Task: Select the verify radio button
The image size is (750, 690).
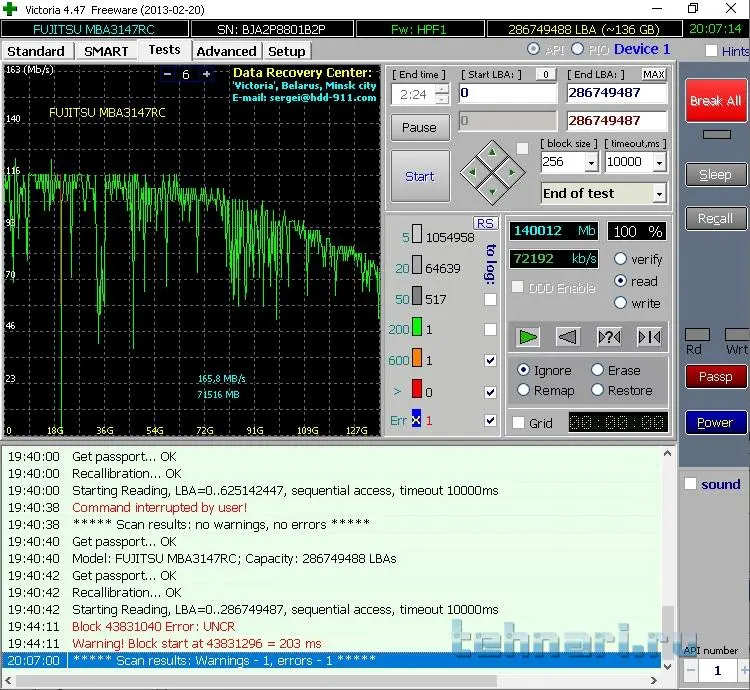Action: 621,259
